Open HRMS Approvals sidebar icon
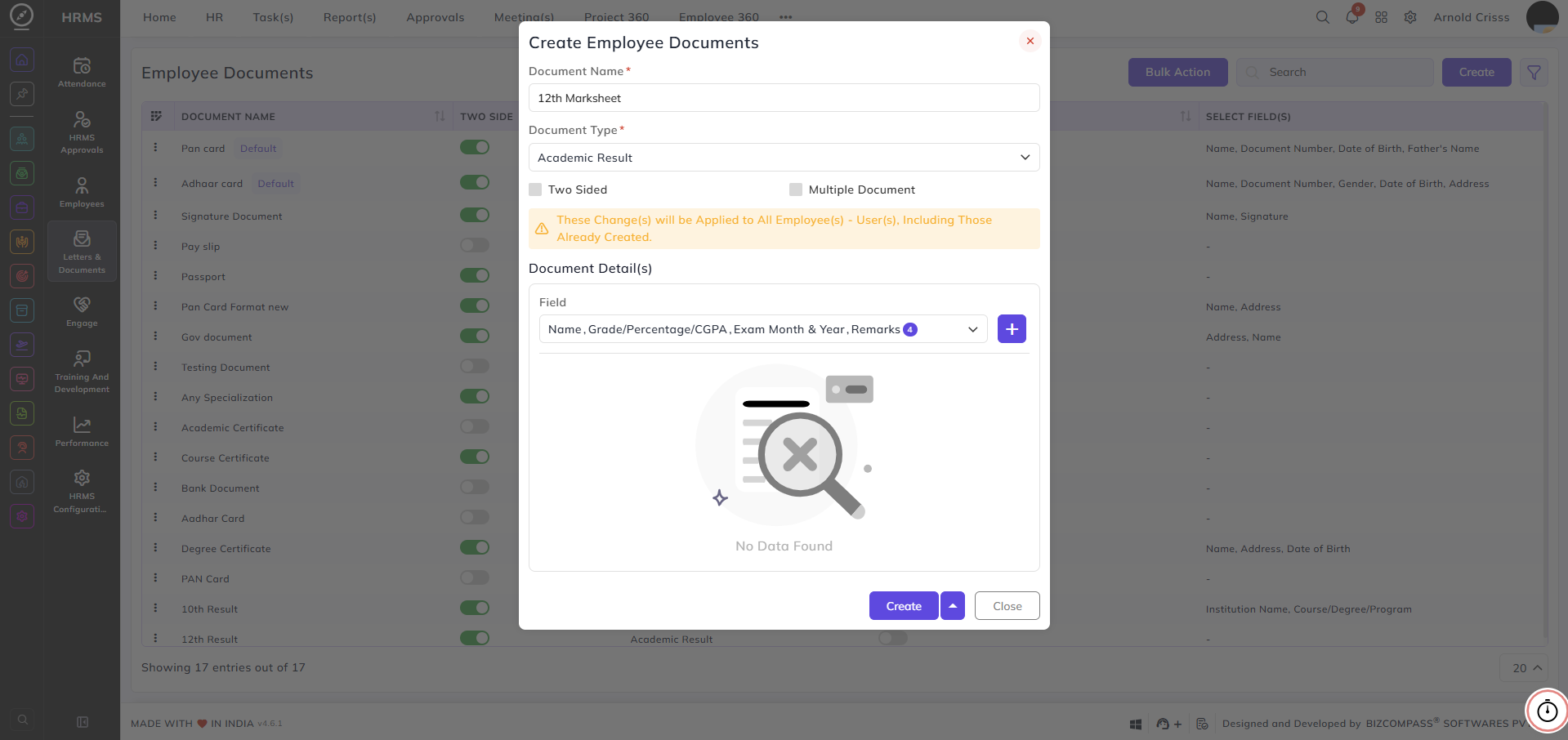 tap(82, 119)
